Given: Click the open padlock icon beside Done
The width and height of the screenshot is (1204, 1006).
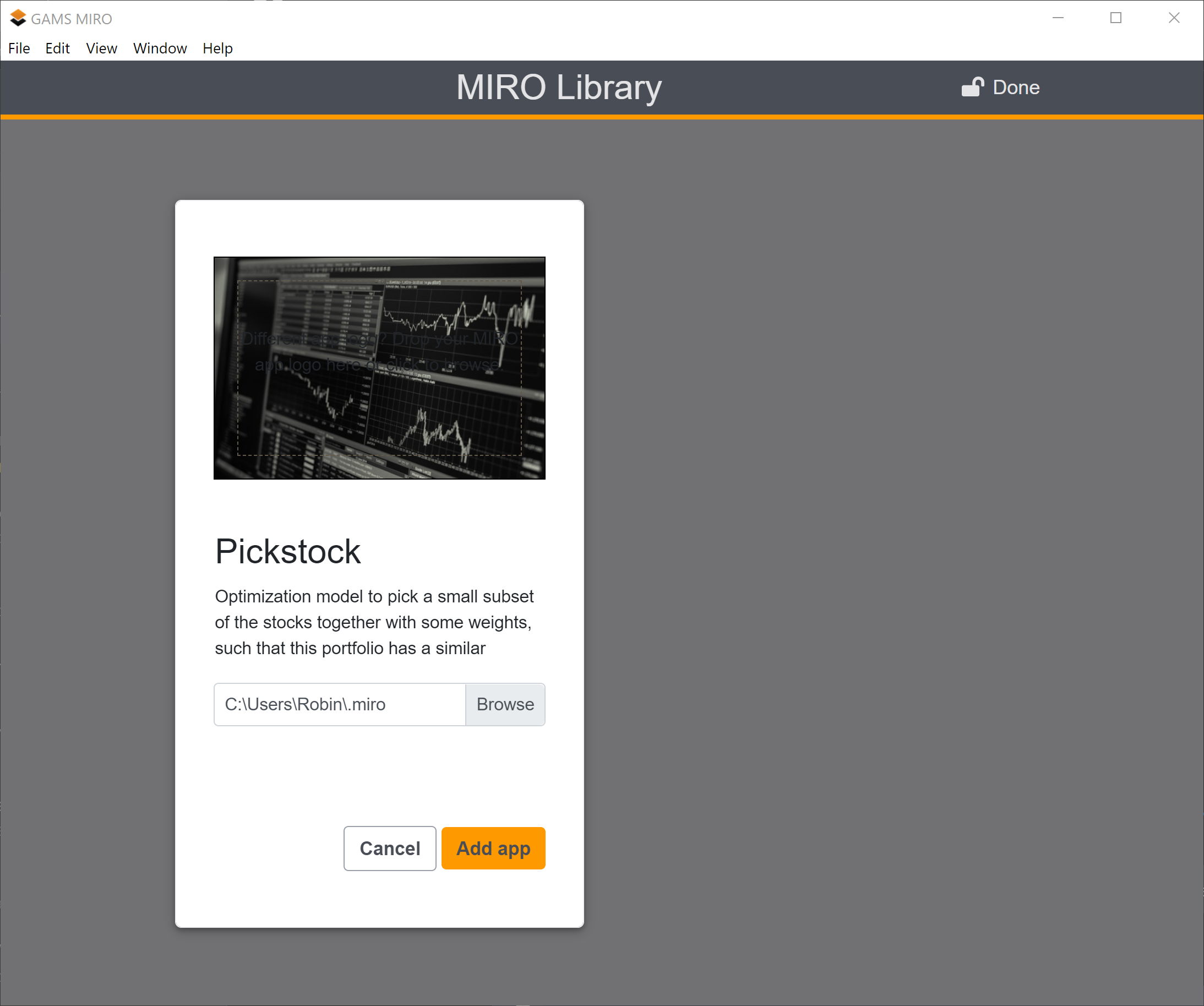Looking at the screenshot, I should (973, 87).
